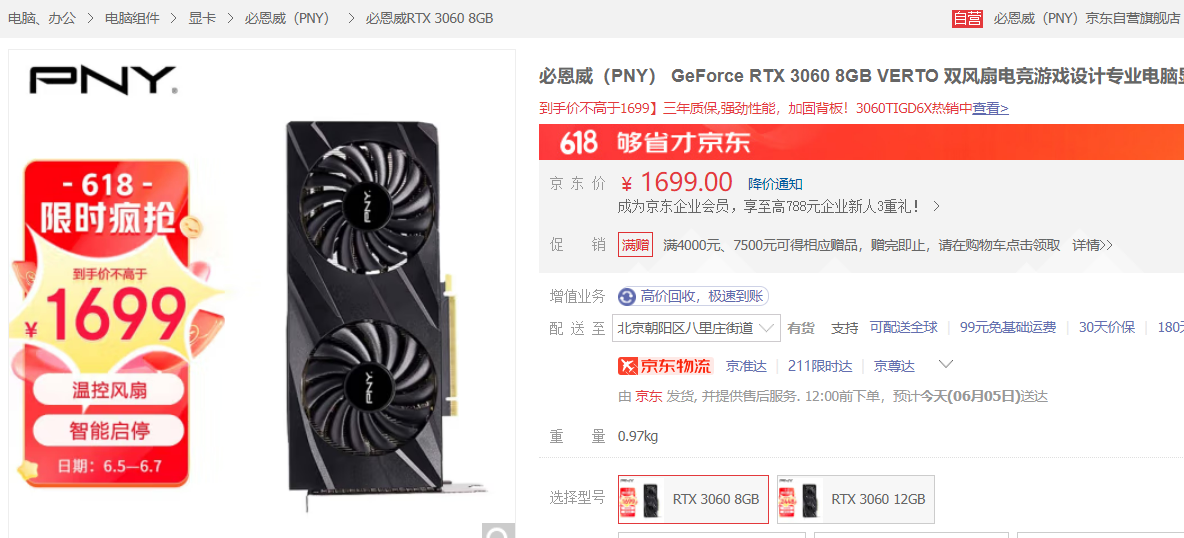Click the recycle icon beside 高价回收

pos(627,296)
